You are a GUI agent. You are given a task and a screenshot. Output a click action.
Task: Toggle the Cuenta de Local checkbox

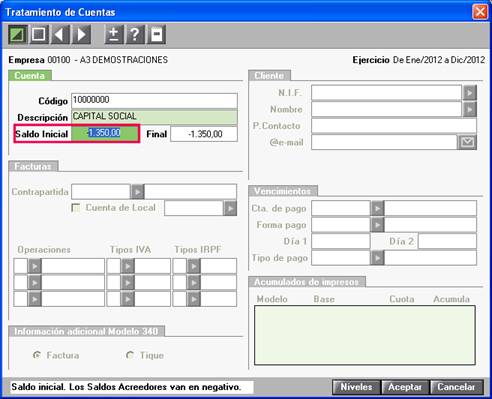click(x=76, y=208)
